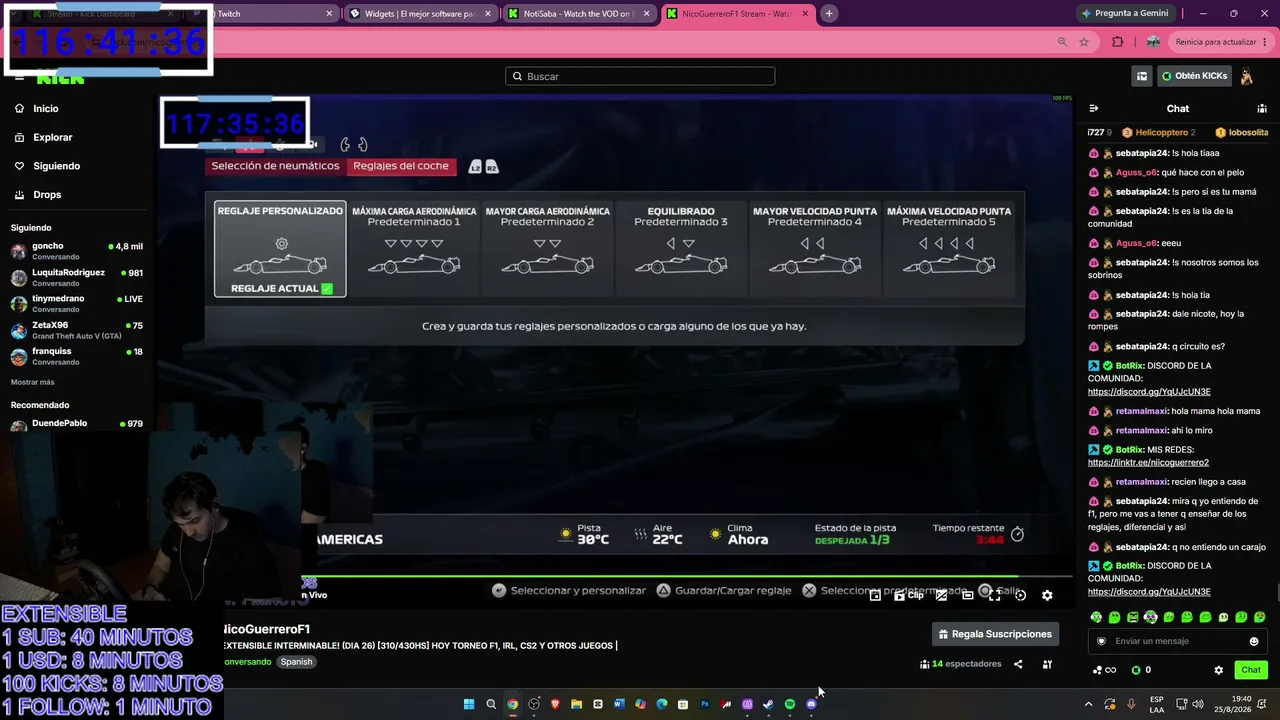The width and height of the screenshot is (1280, 720).
Task: Open the emoji picker in chat input
Action: click(x=1254, y=641)
